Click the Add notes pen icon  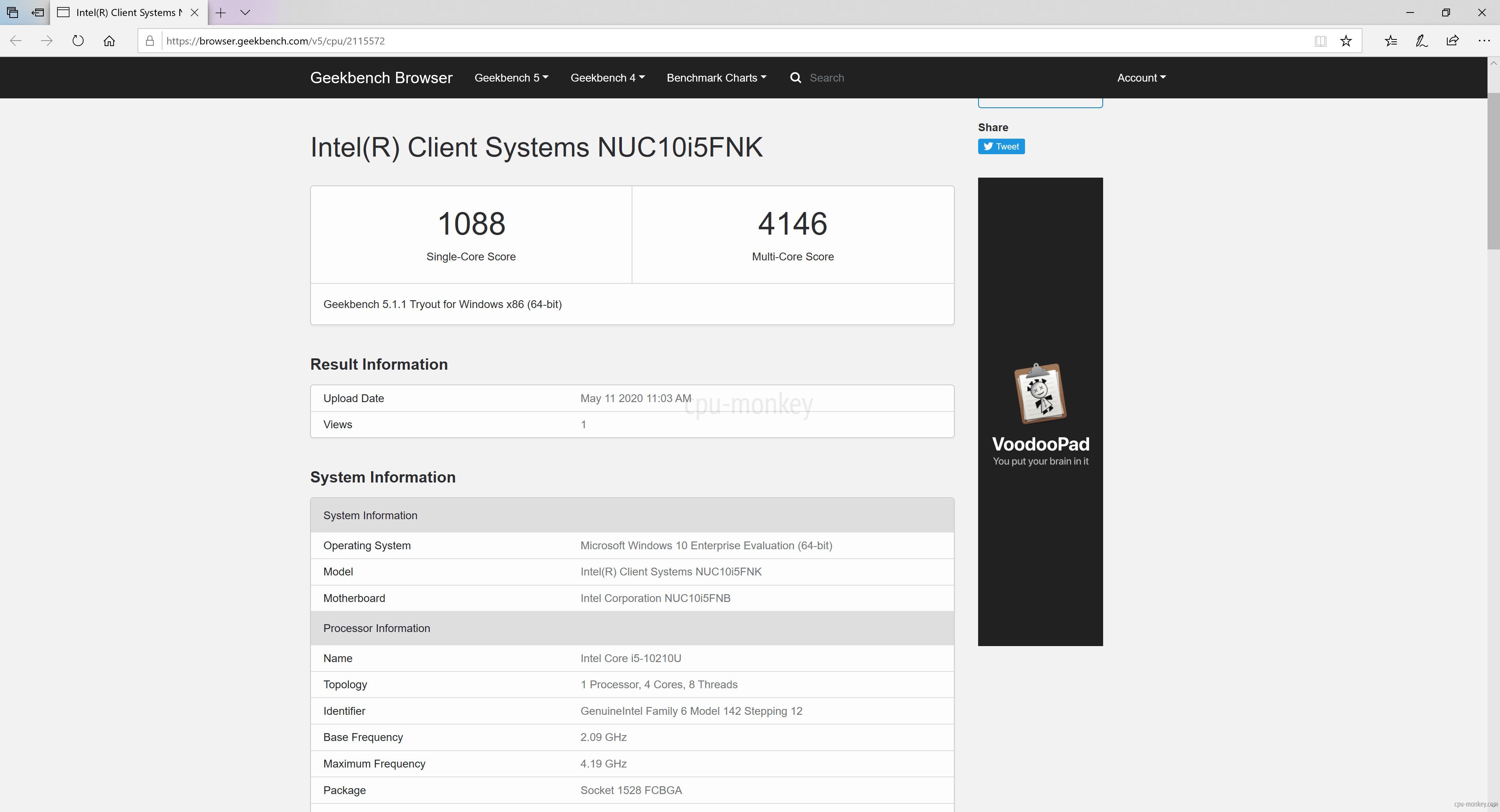click(1421, 41)
